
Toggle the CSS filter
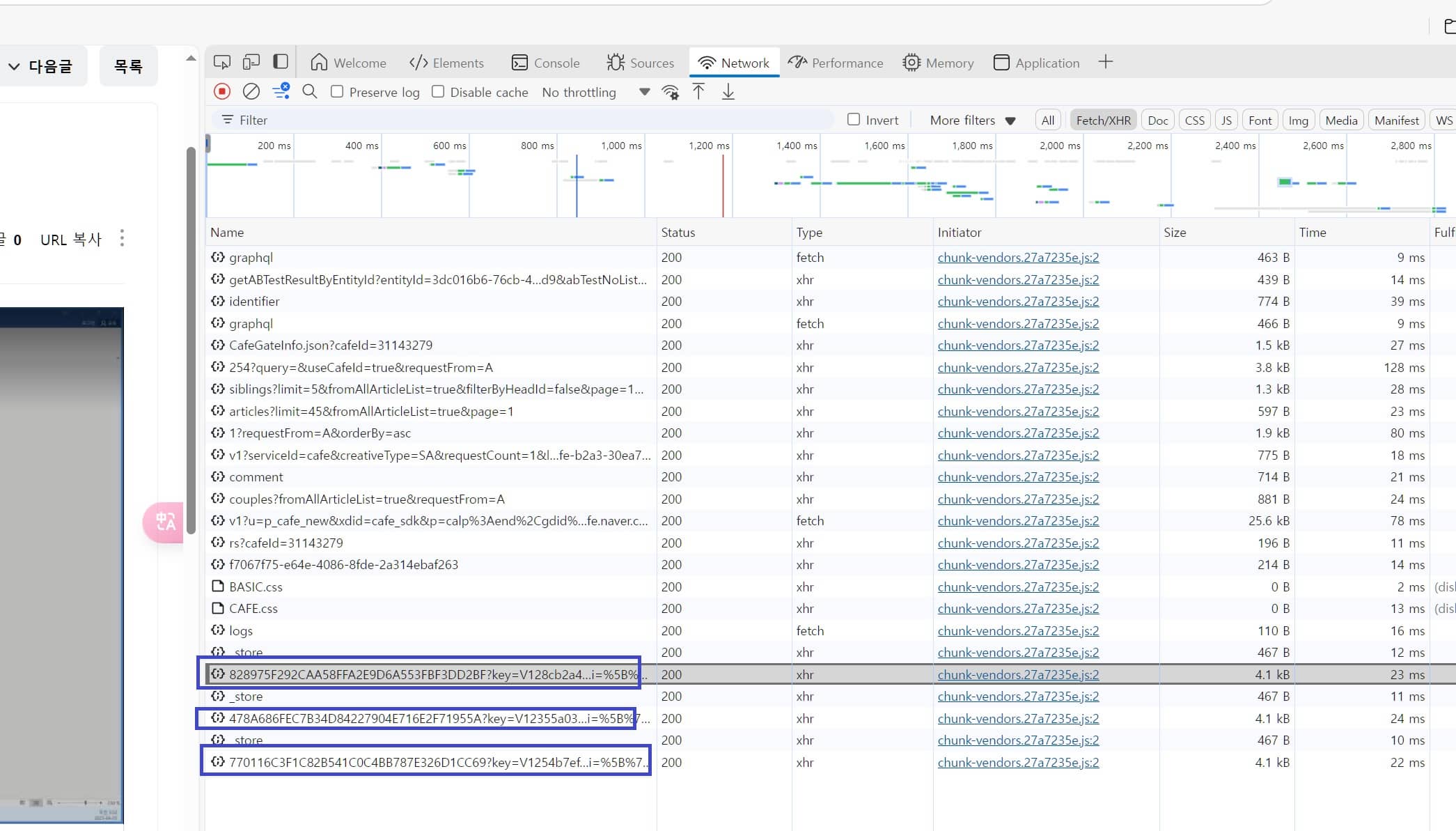tap(1195, 120)
